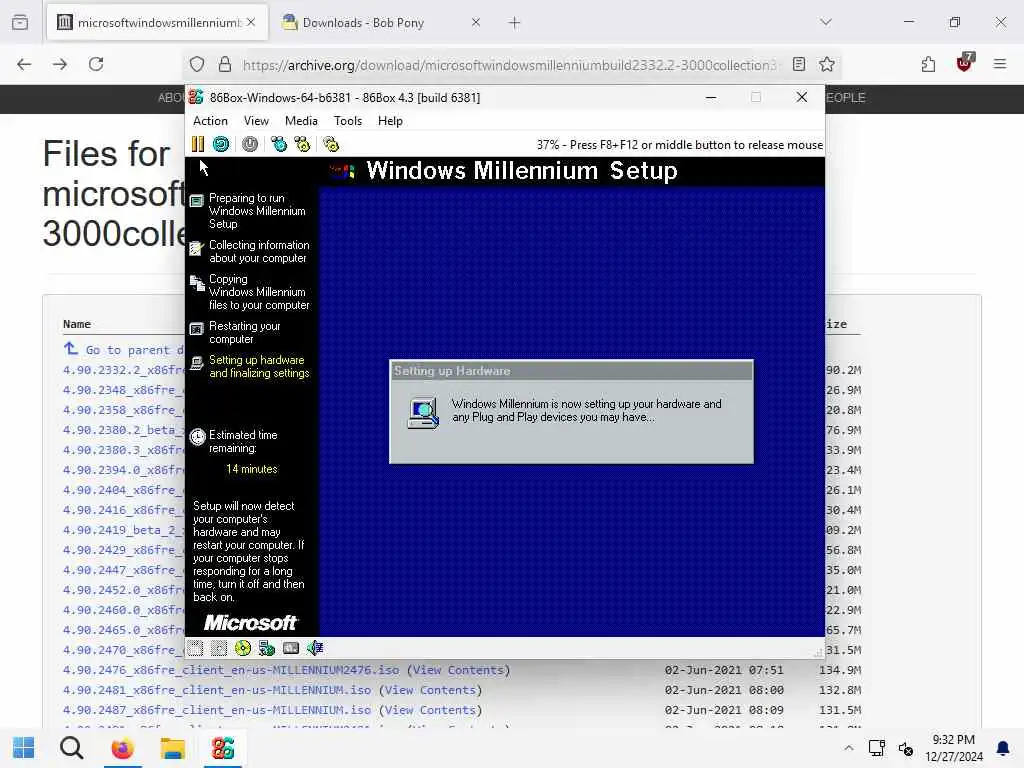The height and width of the screenshot is (768, 1024).
Task: Click the tray volume icon
Action: 905,748
